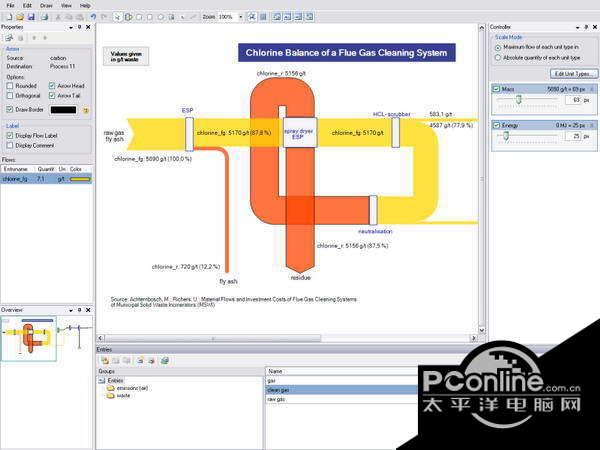Click the Undo arrow icon
Viewport: 600px width, 450px height.
coord(93,17)
